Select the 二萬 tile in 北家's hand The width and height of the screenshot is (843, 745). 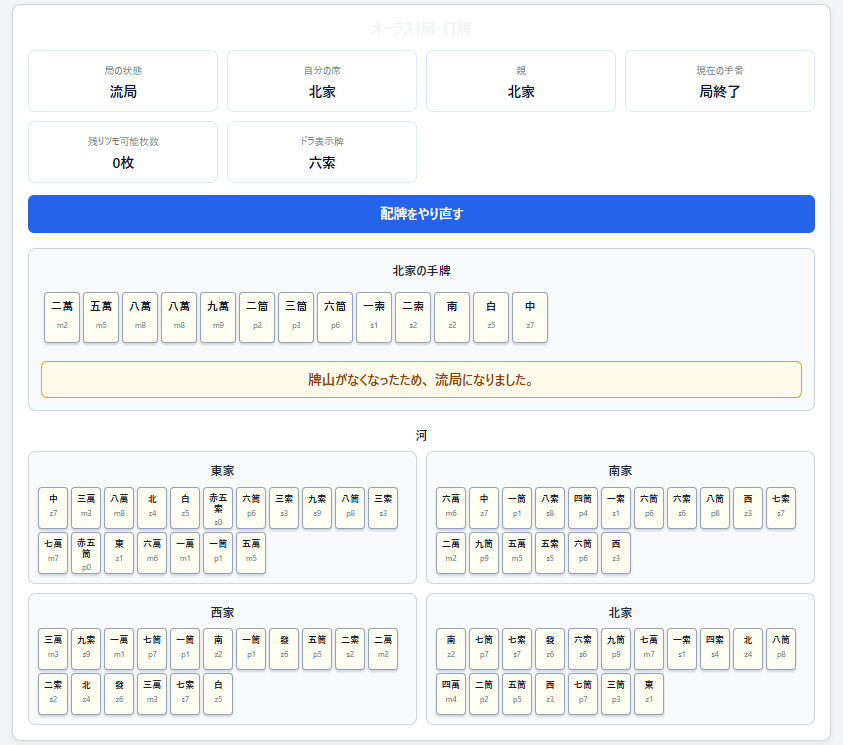click(x=62, y=317)
